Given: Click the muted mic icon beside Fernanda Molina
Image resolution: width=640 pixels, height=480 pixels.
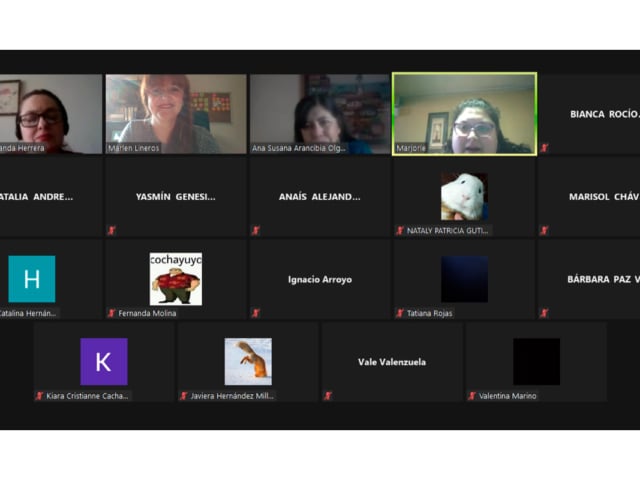Looking at the screenshot, I should 111,313.
